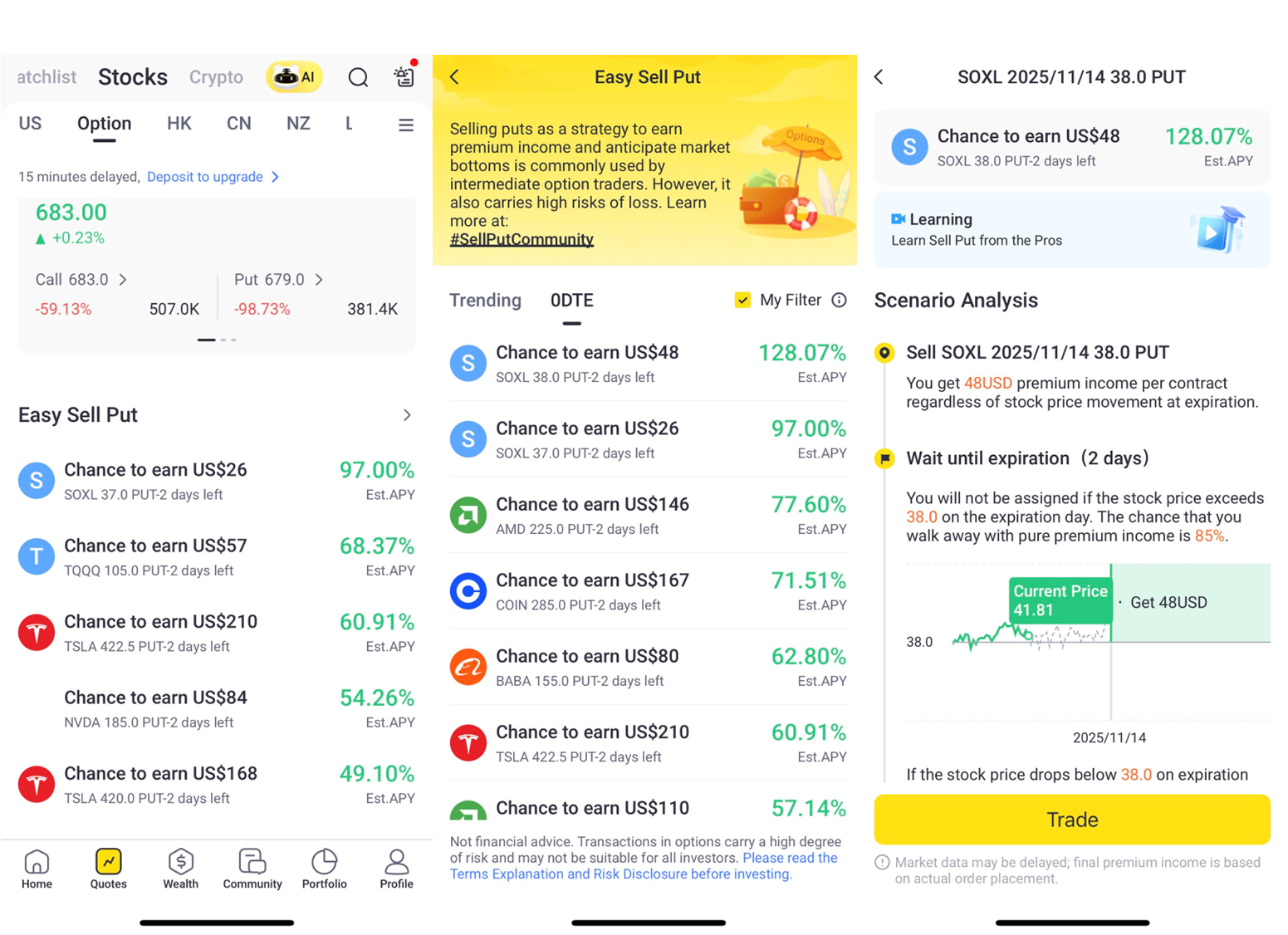
Task: Open TSLA 422.5 PUT row on the stocks Option screen
Action: (216, 633)
